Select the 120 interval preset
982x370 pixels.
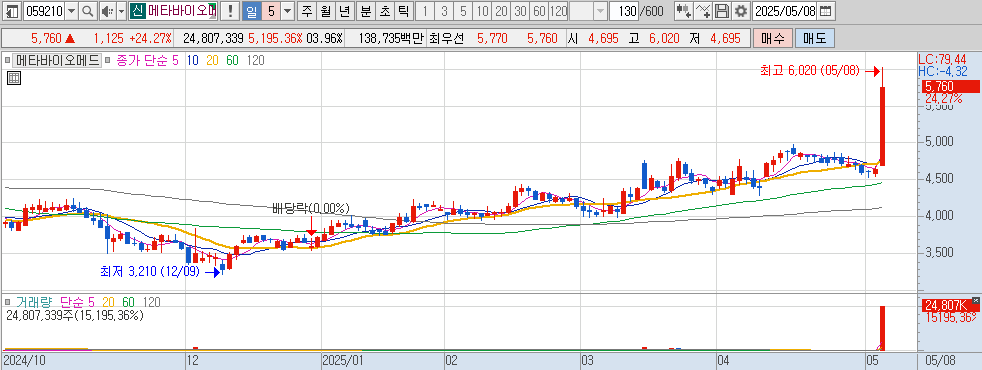click(559, 11)
